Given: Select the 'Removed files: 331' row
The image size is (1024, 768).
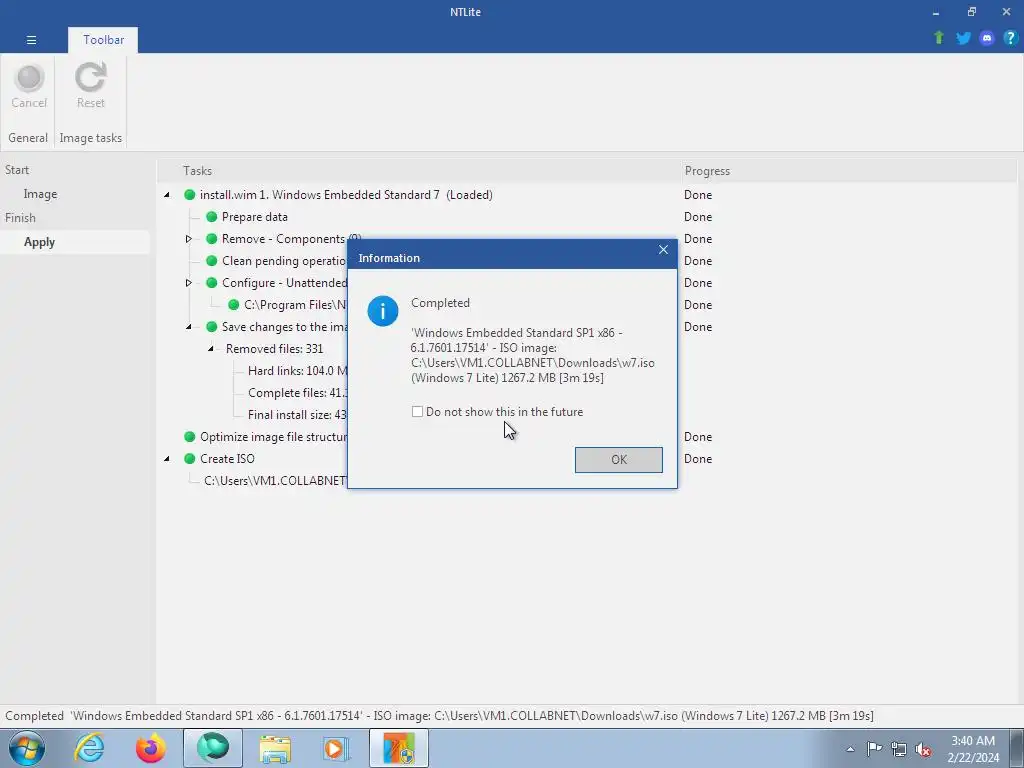Looking at the screenshot, I should [274, 349].
